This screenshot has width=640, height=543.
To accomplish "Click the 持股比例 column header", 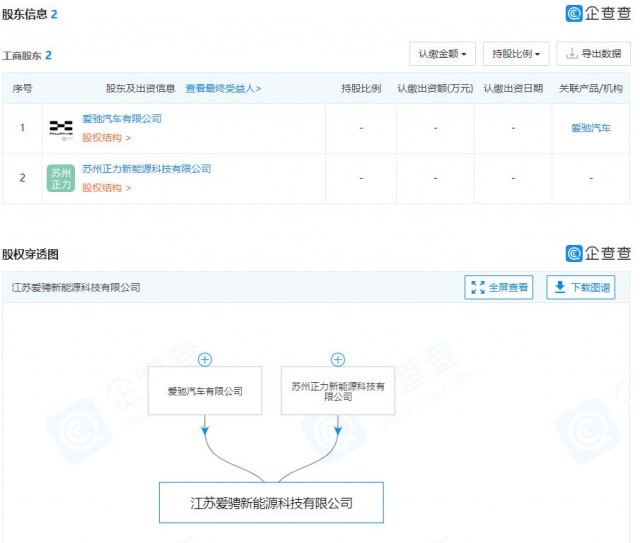I will coord(361,88).
